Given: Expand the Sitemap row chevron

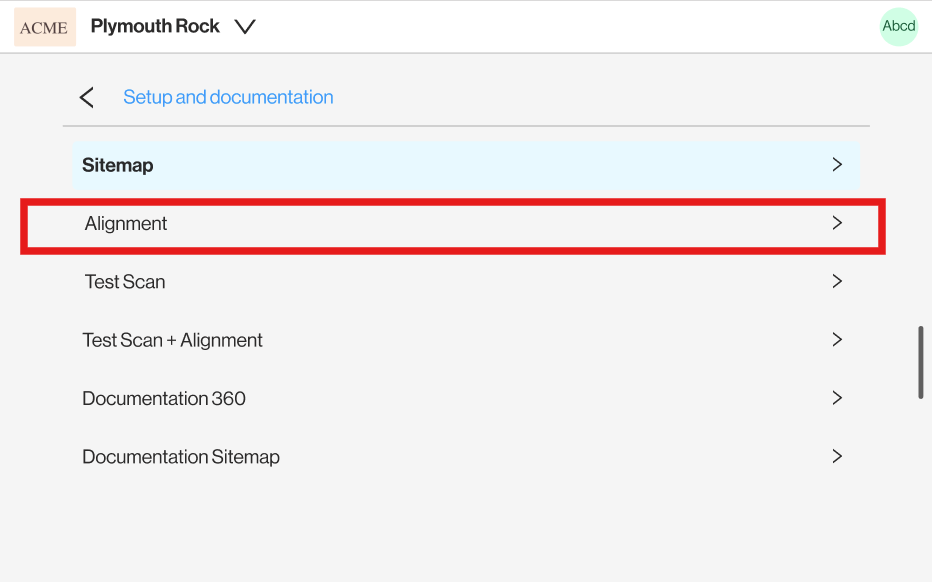Looking at the screenshot, I should tap(837, 165).
